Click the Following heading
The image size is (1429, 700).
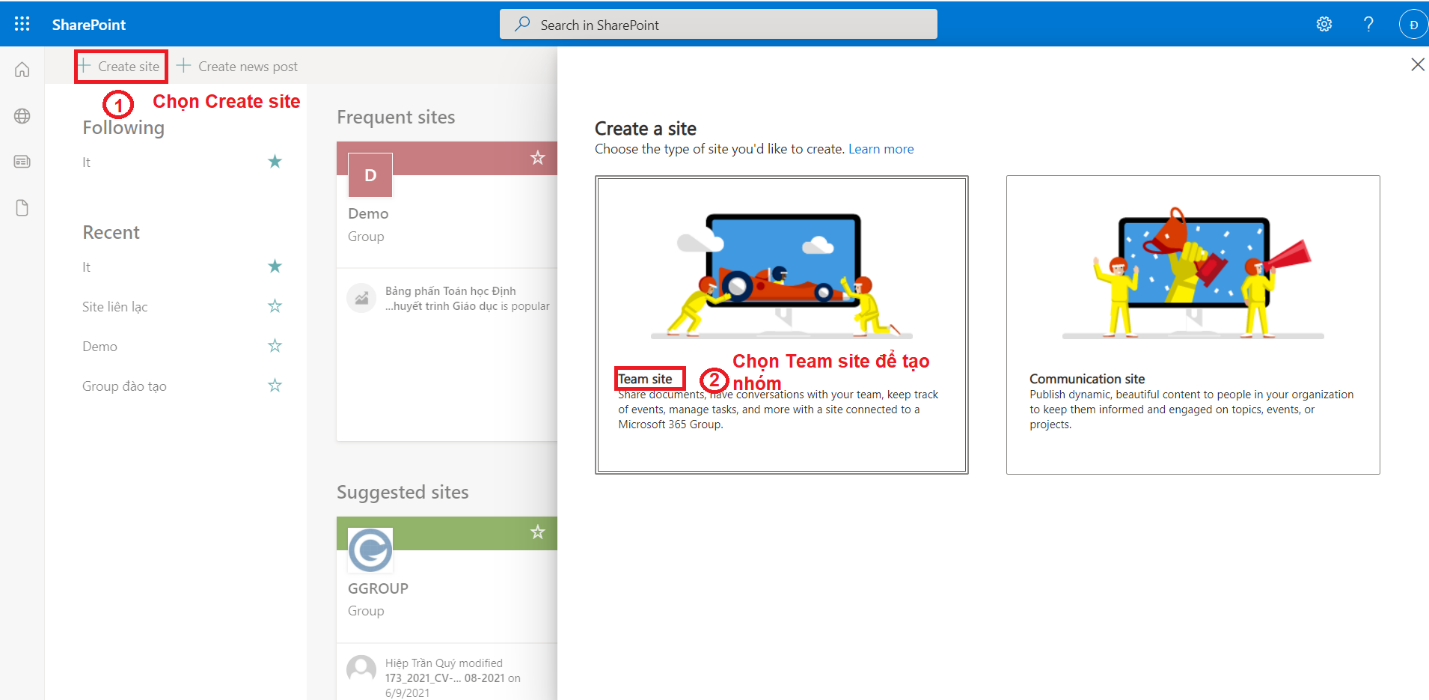pyautogui.click(x=123, y=127)
